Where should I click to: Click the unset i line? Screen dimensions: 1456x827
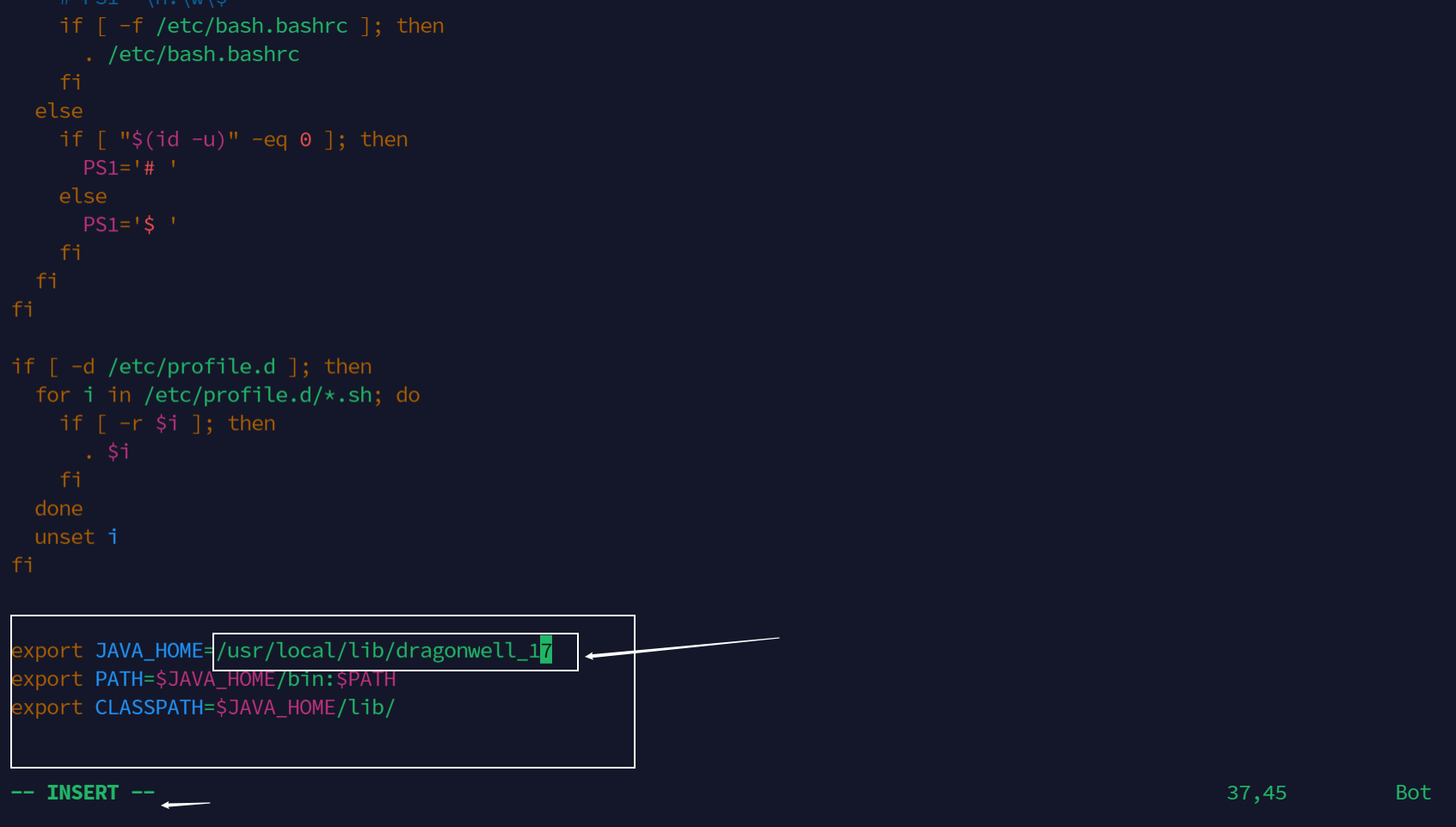pyautogui.click(x=76, y=537)
